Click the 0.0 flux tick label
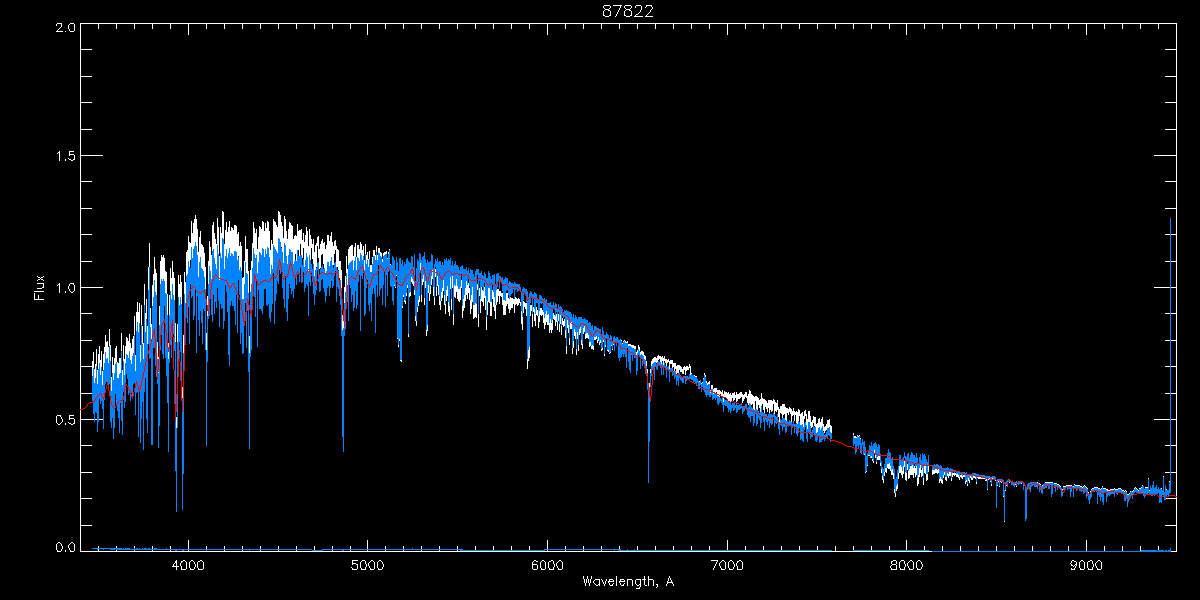 (x=65, y=548)
